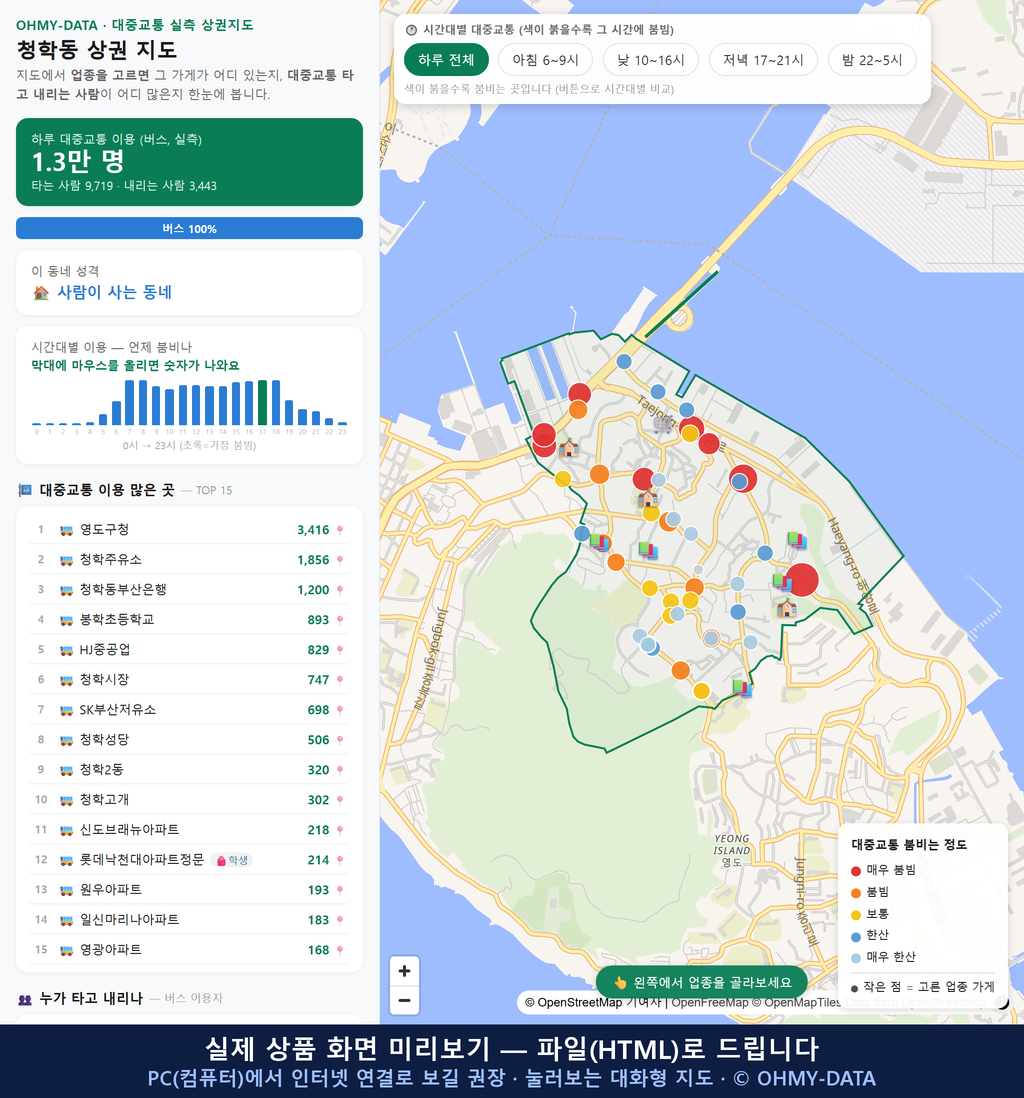The image size is (1024, 1098).
Task: Select the 청학주유소 list row
Action: click(x=189, y=560)
